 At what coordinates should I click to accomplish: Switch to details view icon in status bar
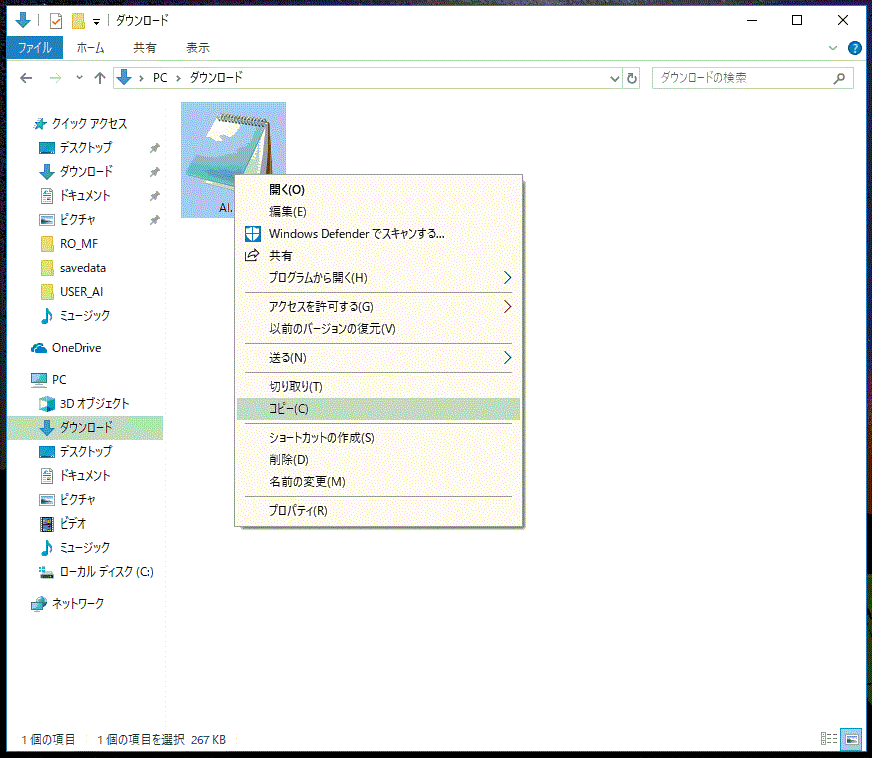tap(829, 739)
